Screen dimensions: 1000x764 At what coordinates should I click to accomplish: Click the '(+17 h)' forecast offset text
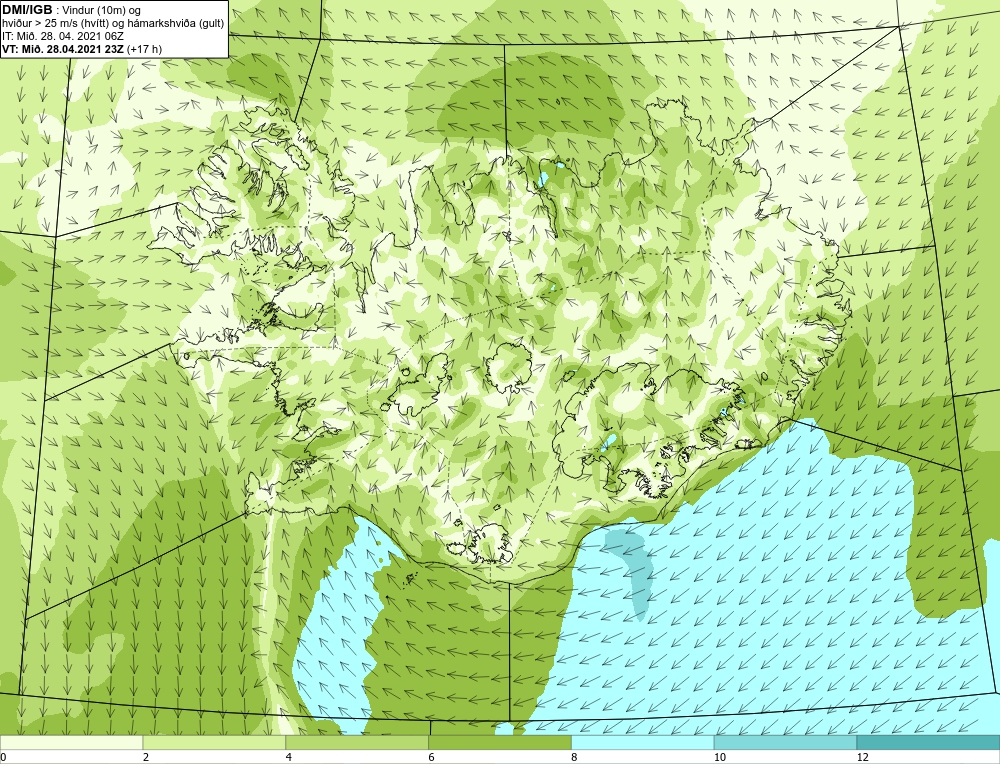[145, 49]
